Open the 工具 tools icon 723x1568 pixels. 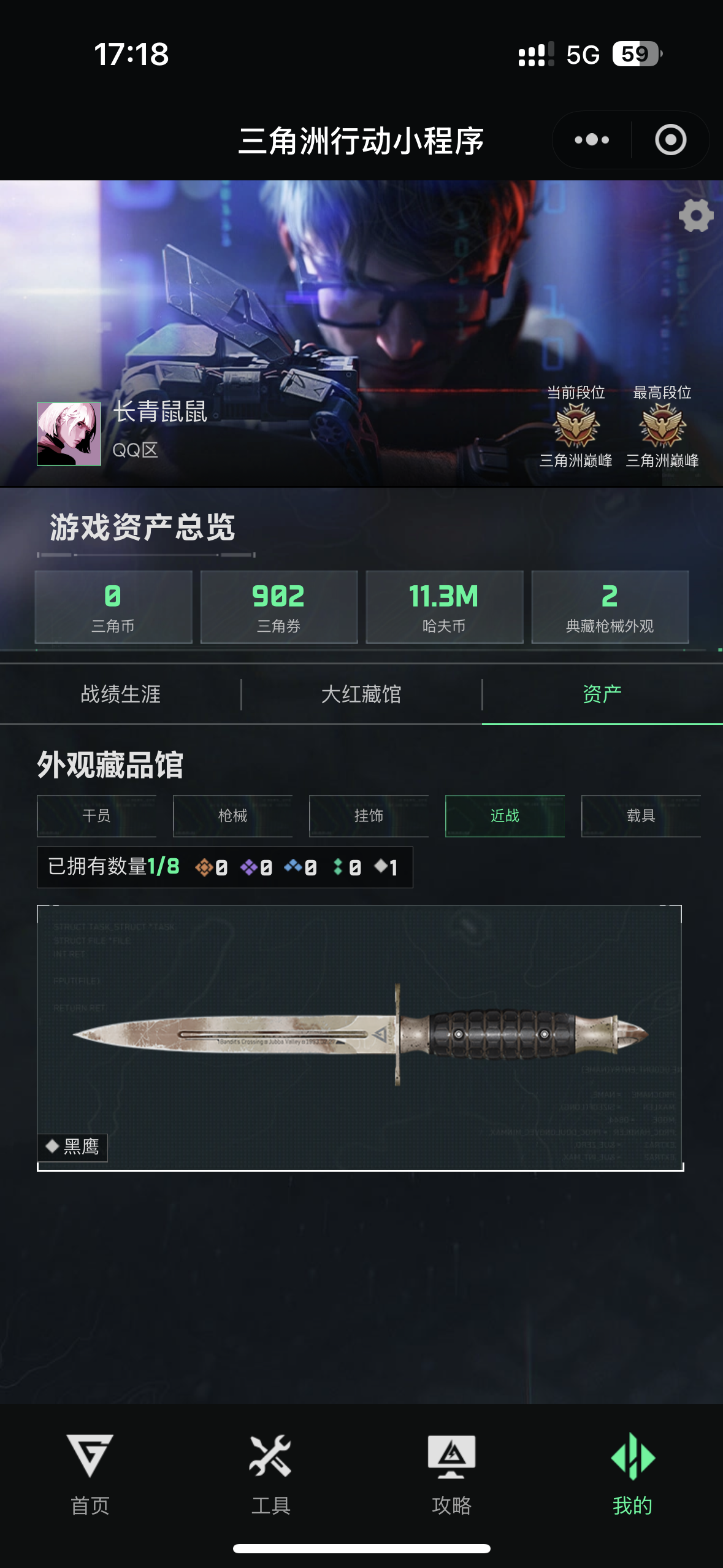[270, 1456]
